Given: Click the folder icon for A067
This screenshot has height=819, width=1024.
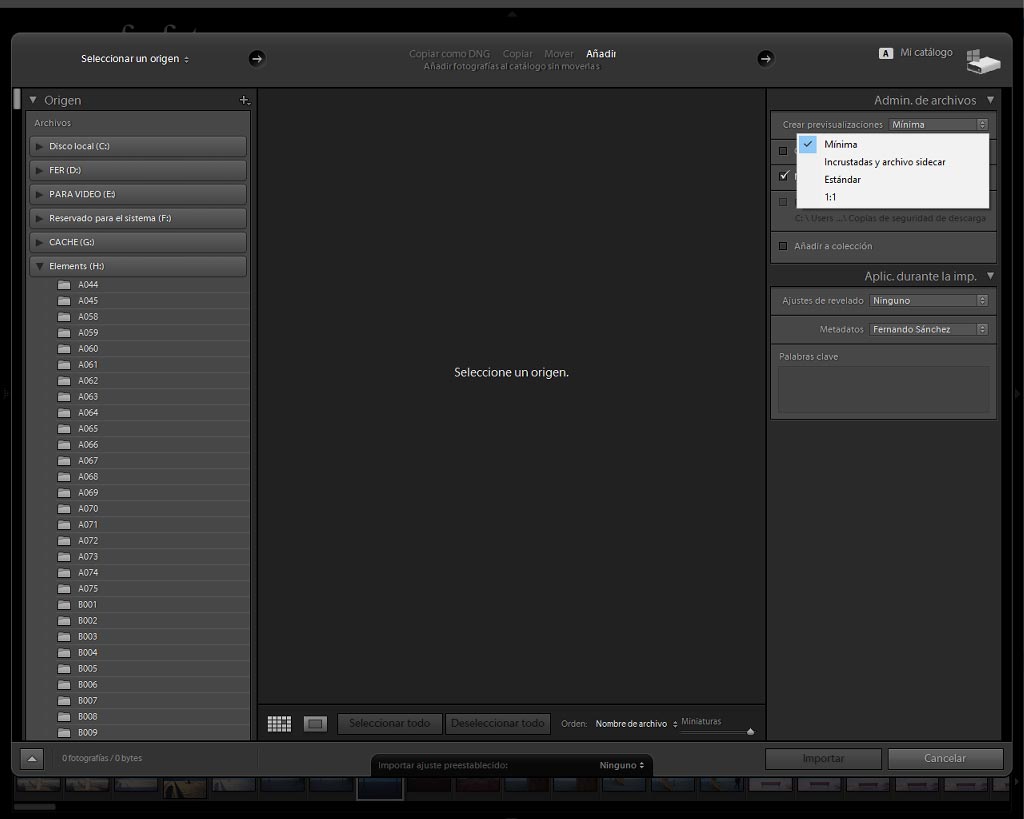Looking at the screenshot, I should coord(64,460).
